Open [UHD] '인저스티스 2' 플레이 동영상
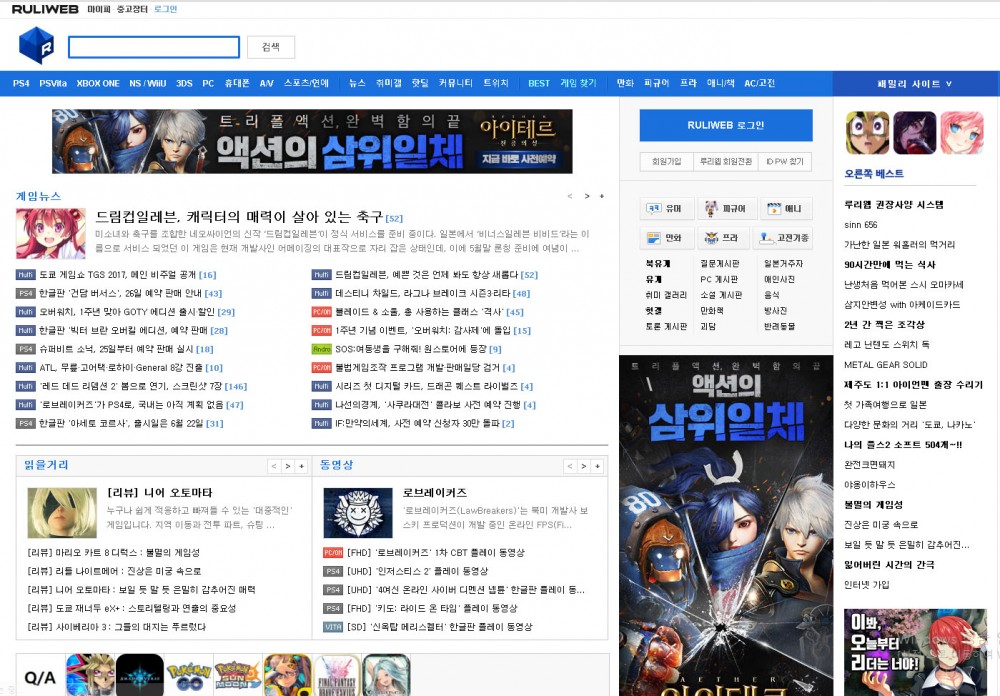This screenshot has width=1000, height=696. 418,571
